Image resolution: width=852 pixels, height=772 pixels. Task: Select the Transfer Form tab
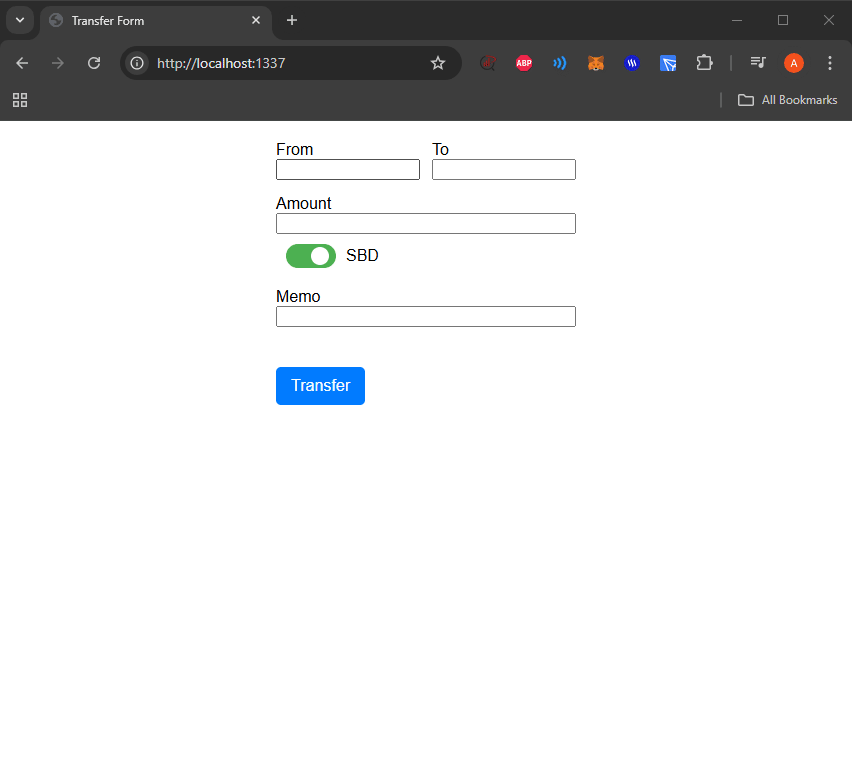pos(155,21)
